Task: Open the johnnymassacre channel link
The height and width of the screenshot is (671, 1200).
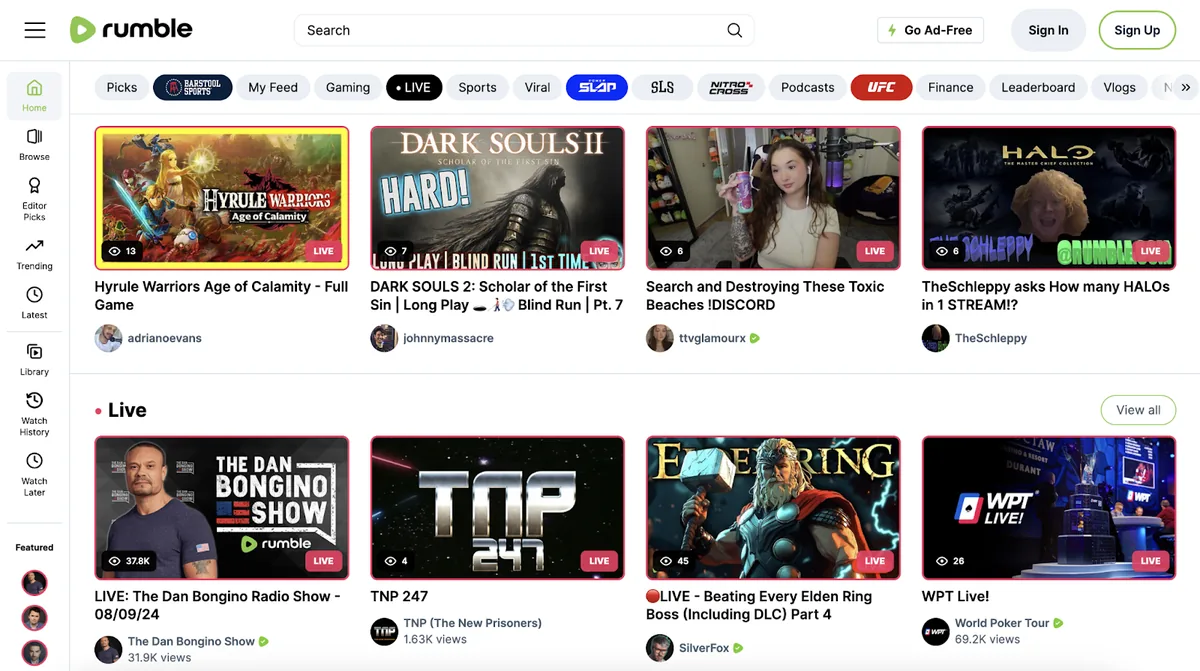Action: [x=448, y=338]
